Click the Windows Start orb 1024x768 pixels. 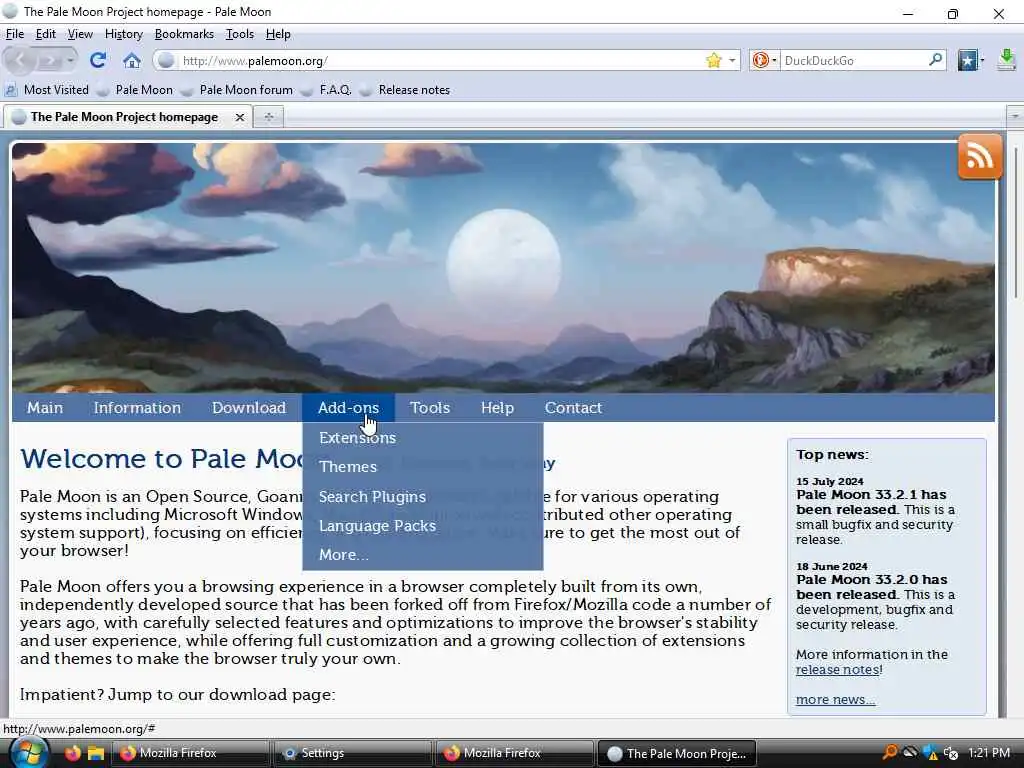point(29,752)
